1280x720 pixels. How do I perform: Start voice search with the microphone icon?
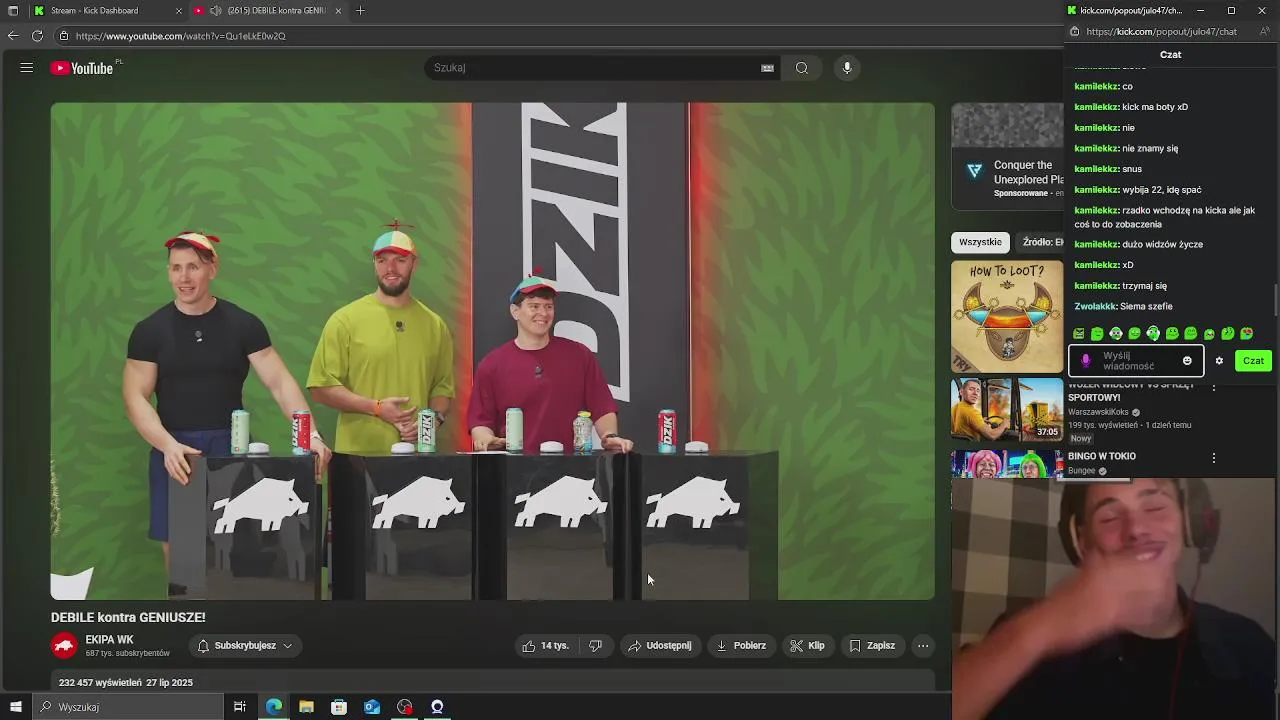point(847,68)
